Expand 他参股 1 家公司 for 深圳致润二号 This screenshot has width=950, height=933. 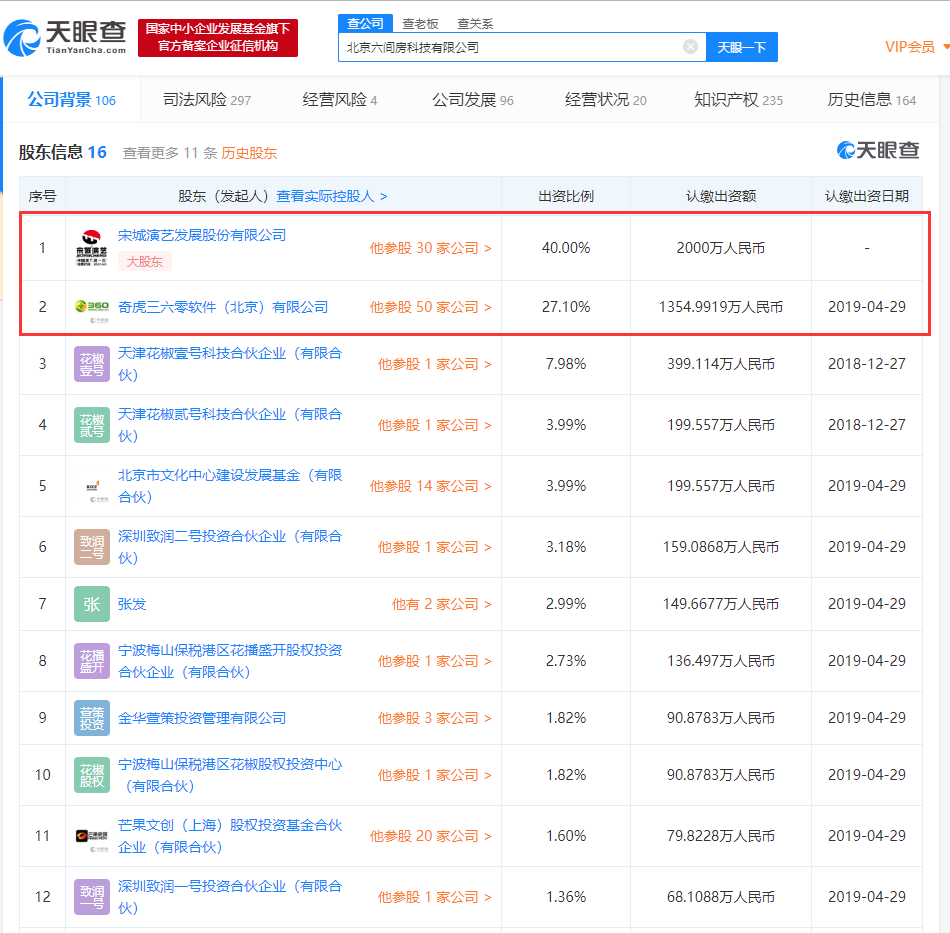434,548
